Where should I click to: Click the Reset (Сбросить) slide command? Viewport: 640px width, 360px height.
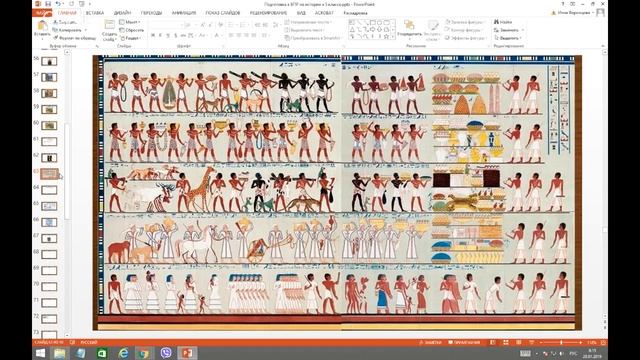pos(131,30)
